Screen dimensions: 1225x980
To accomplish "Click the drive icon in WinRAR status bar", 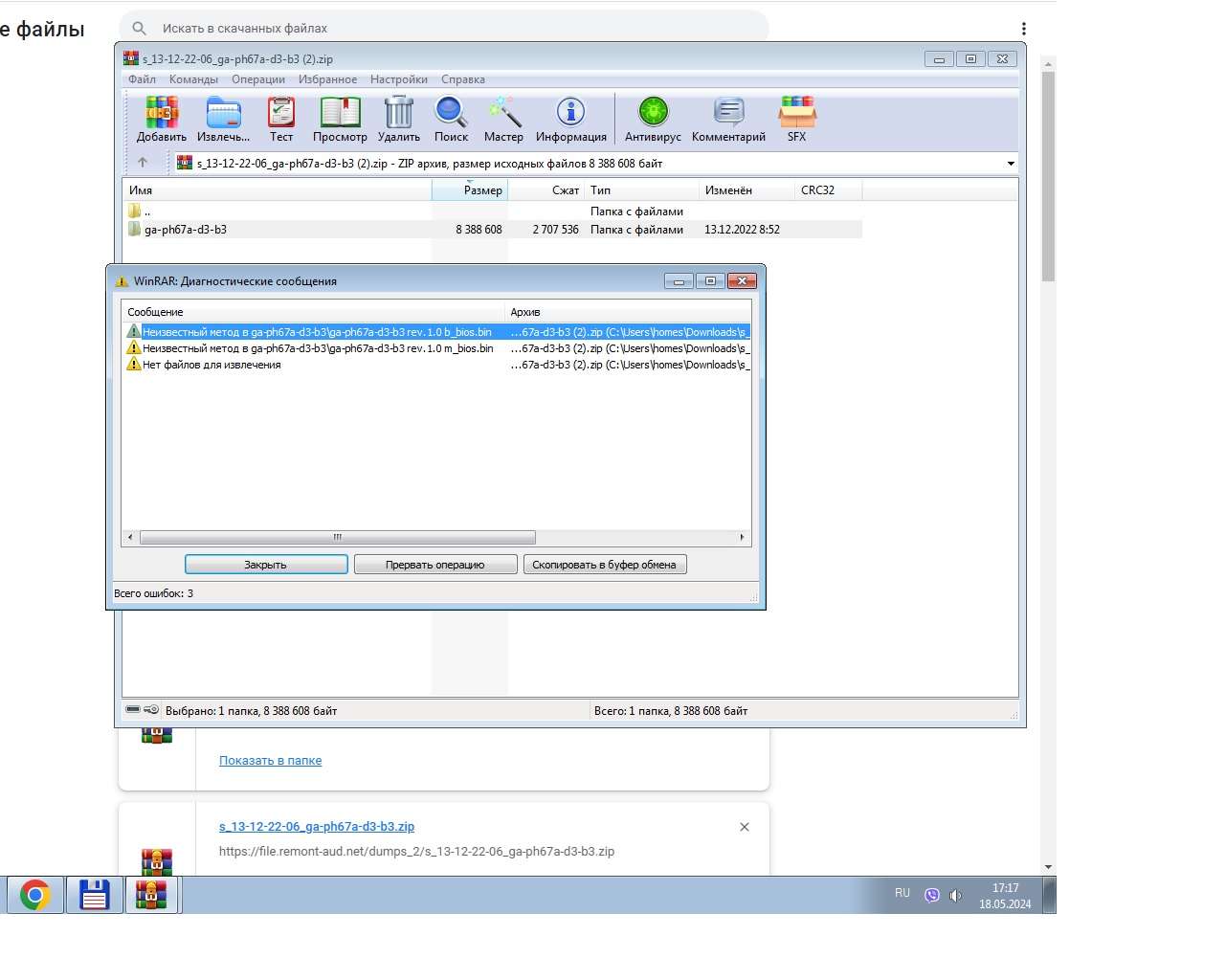I will point(133,710).
